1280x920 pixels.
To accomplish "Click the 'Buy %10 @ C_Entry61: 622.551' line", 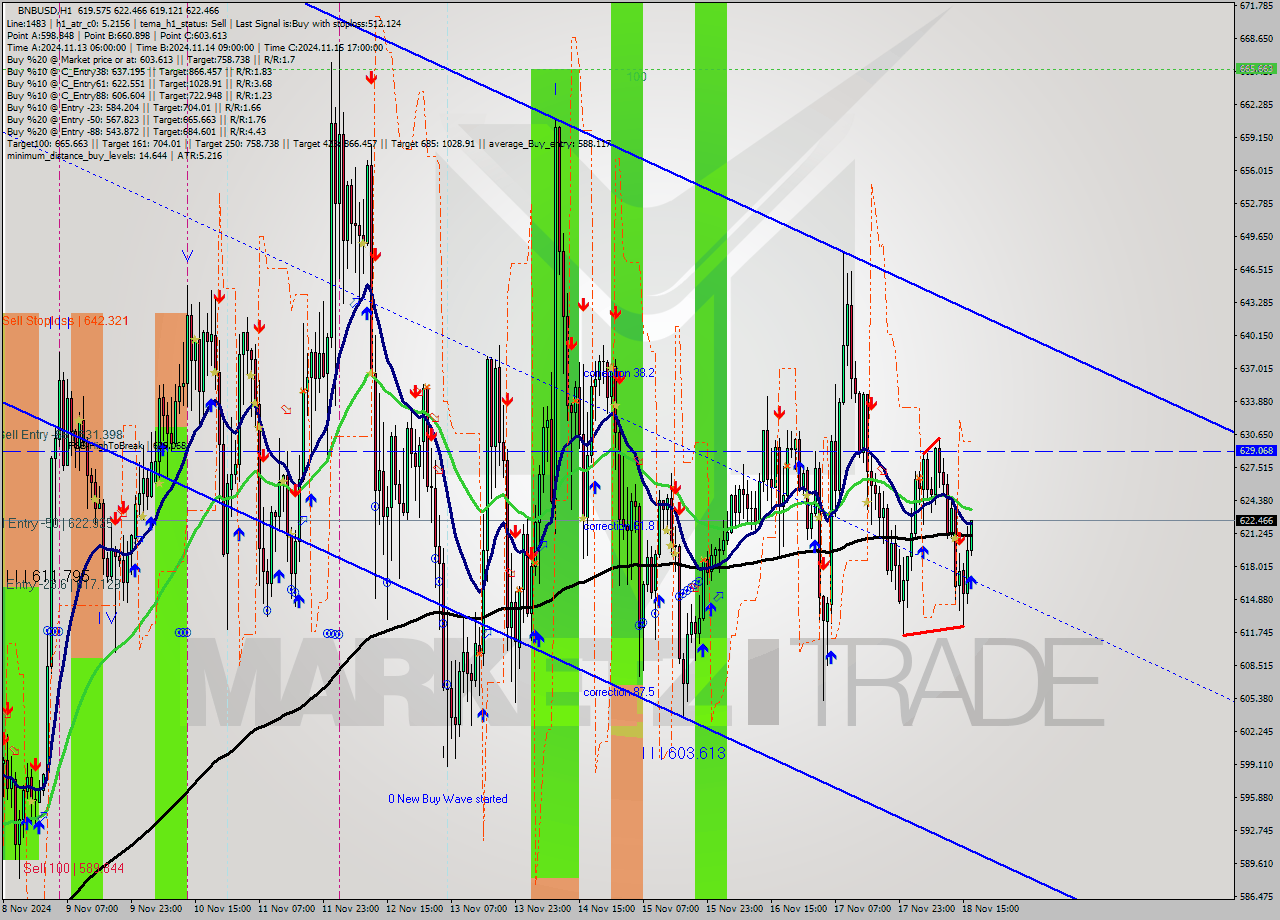I will pos(139,83).
